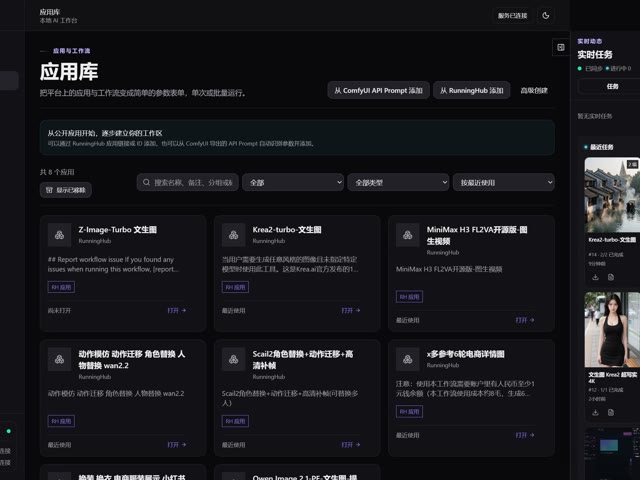Toggle the 显示已移除 button

[x=66, y=190]
